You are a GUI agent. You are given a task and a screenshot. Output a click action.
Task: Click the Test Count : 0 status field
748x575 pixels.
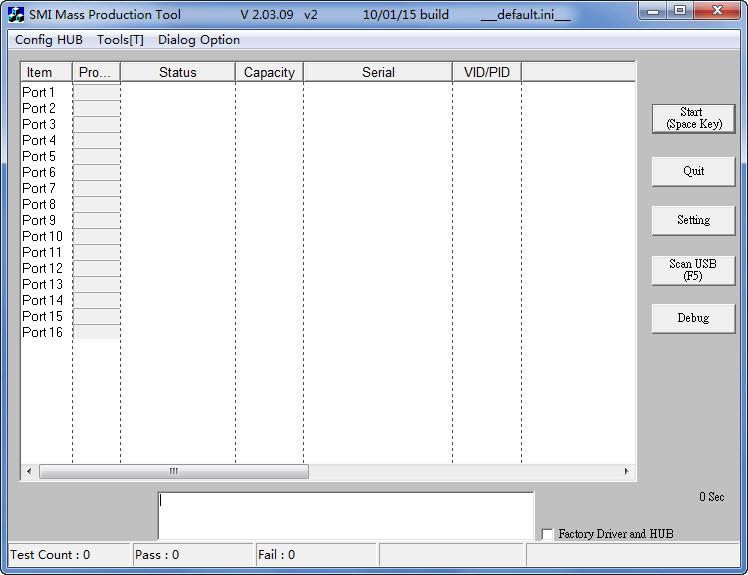click(x=69, y=555)
